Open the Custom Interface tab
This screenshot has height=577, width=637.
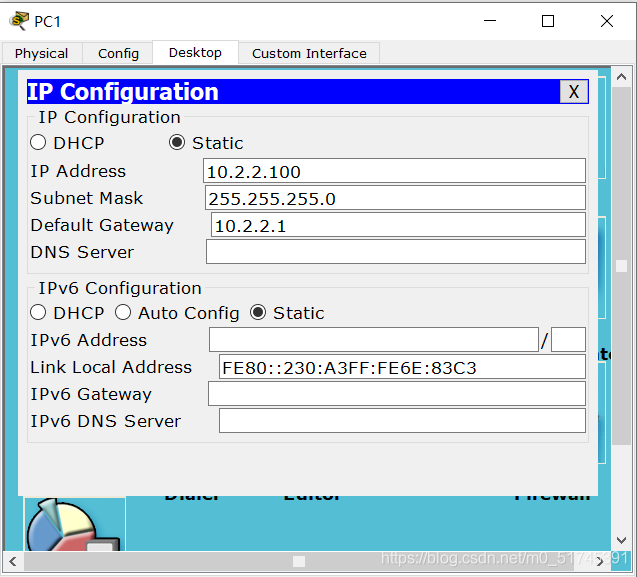pos(309,53)
